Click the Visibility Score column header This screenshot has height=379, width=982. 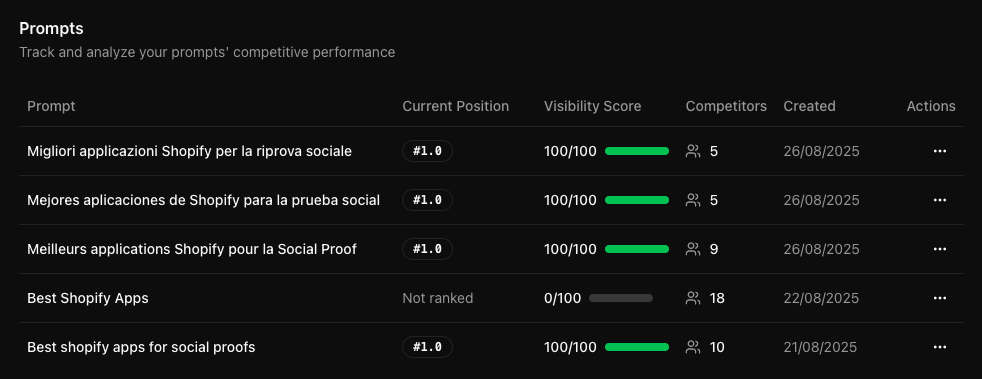(x=592, y=106)
